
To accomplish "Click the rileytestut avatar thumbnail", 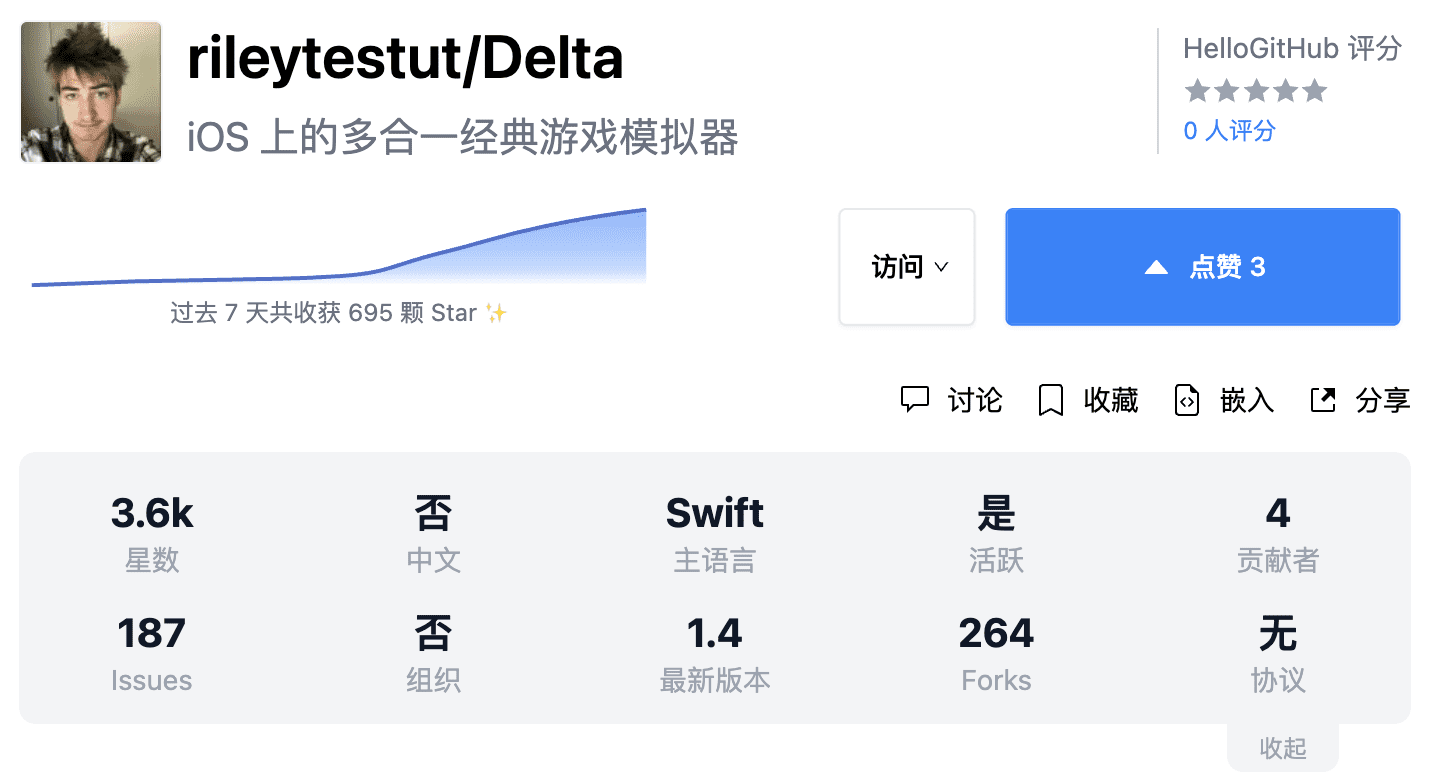I will point(91,92).
